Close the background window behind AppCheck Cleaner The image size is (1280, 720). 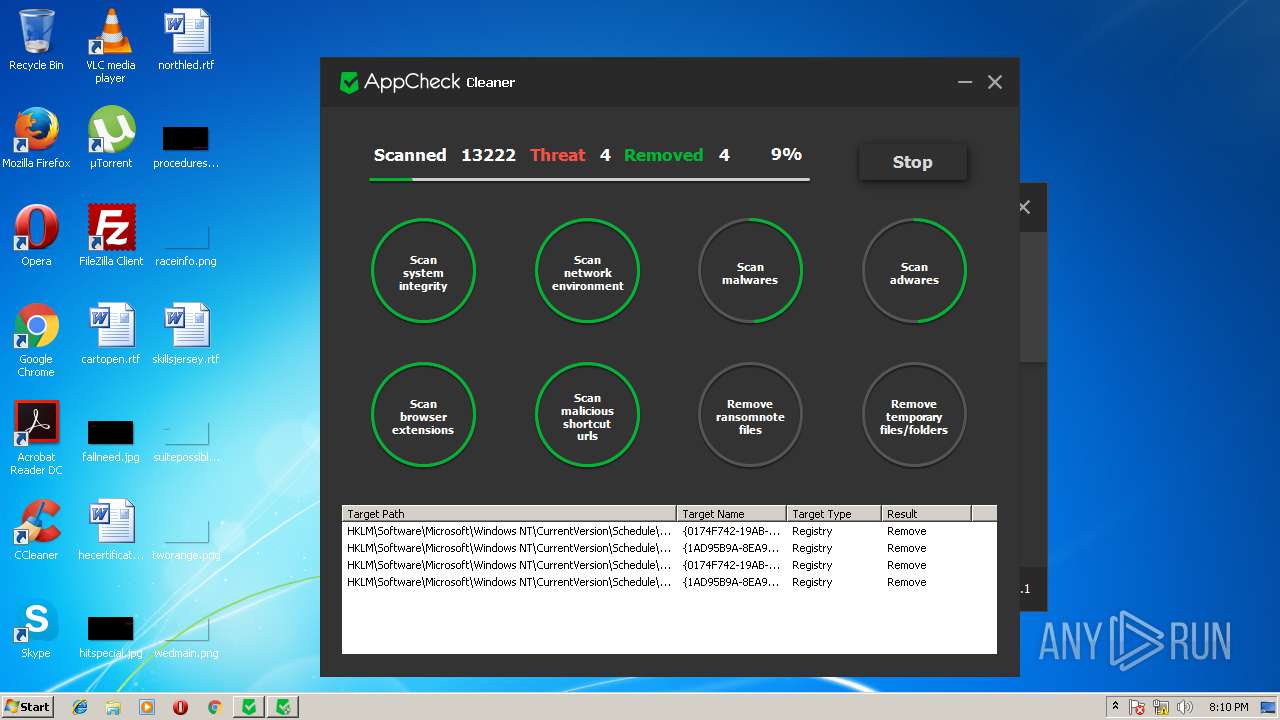[x=1024, y=207]
